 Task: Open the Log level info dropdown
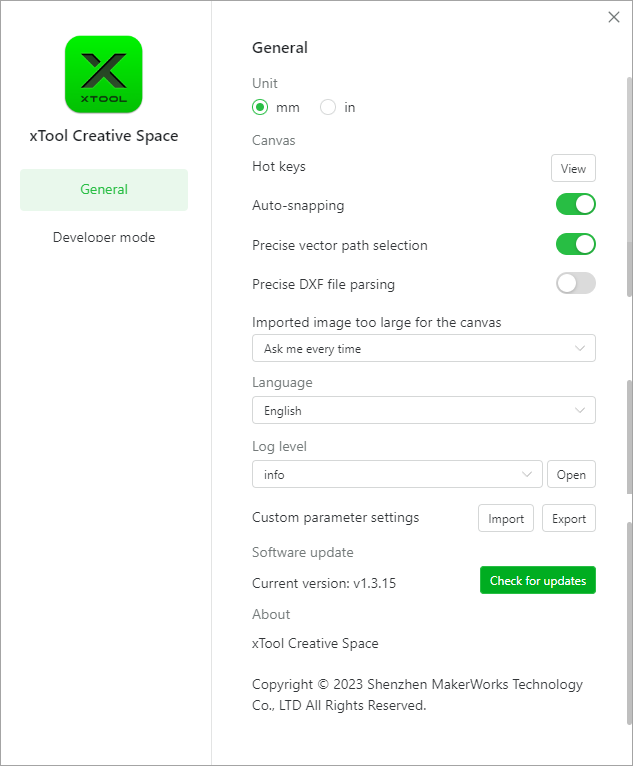click(396, 474)
